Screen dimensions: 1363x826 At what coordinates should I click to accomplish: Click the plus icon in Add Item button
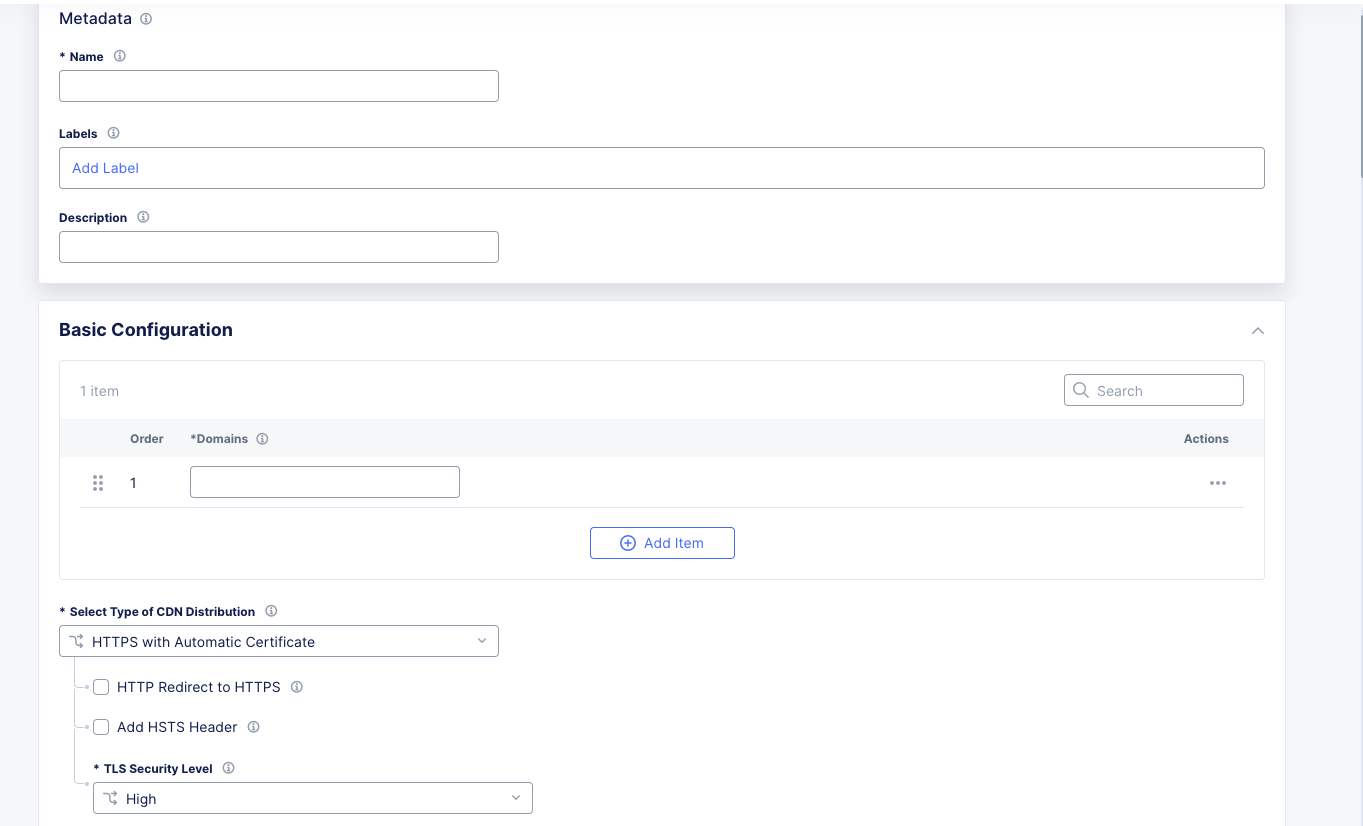(628, 543)
